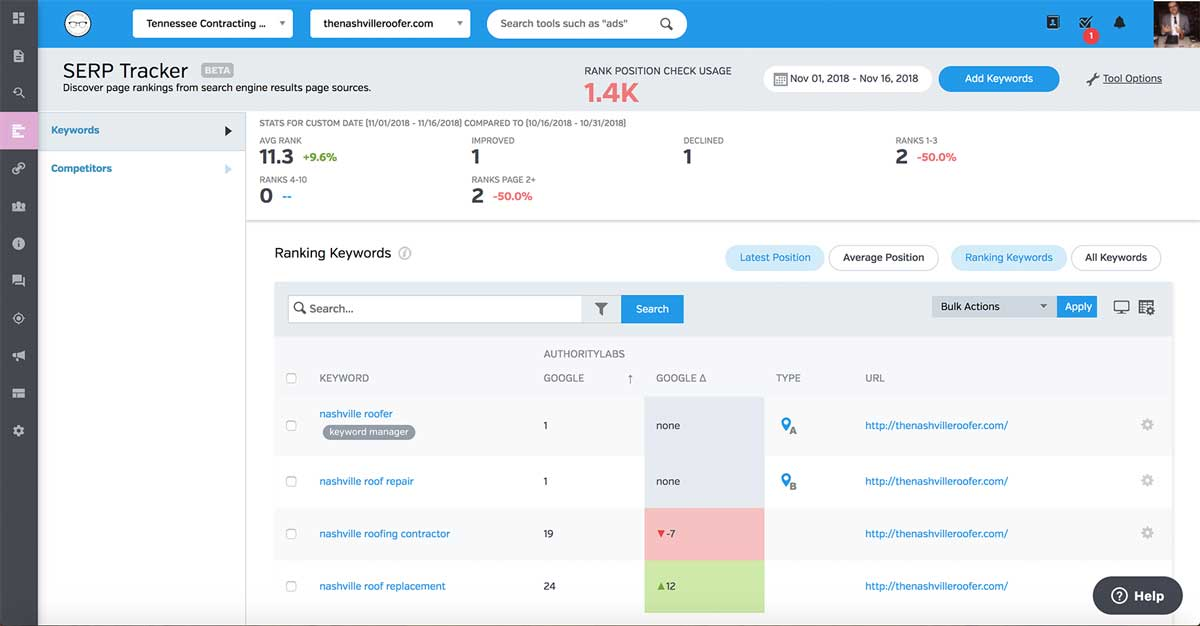Open the nashville roof repair keyword link
This screenshot has height=626, width=1200.
pyautogui.click(x=366, y=481)
